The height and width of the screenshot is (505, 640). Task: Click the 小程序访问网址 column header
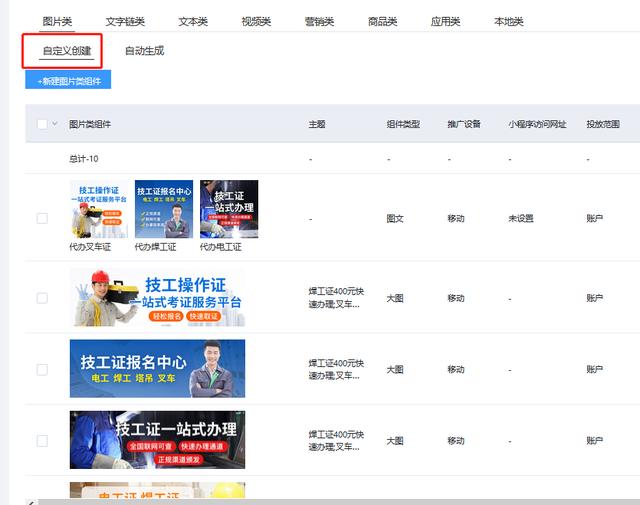(537, 124)
